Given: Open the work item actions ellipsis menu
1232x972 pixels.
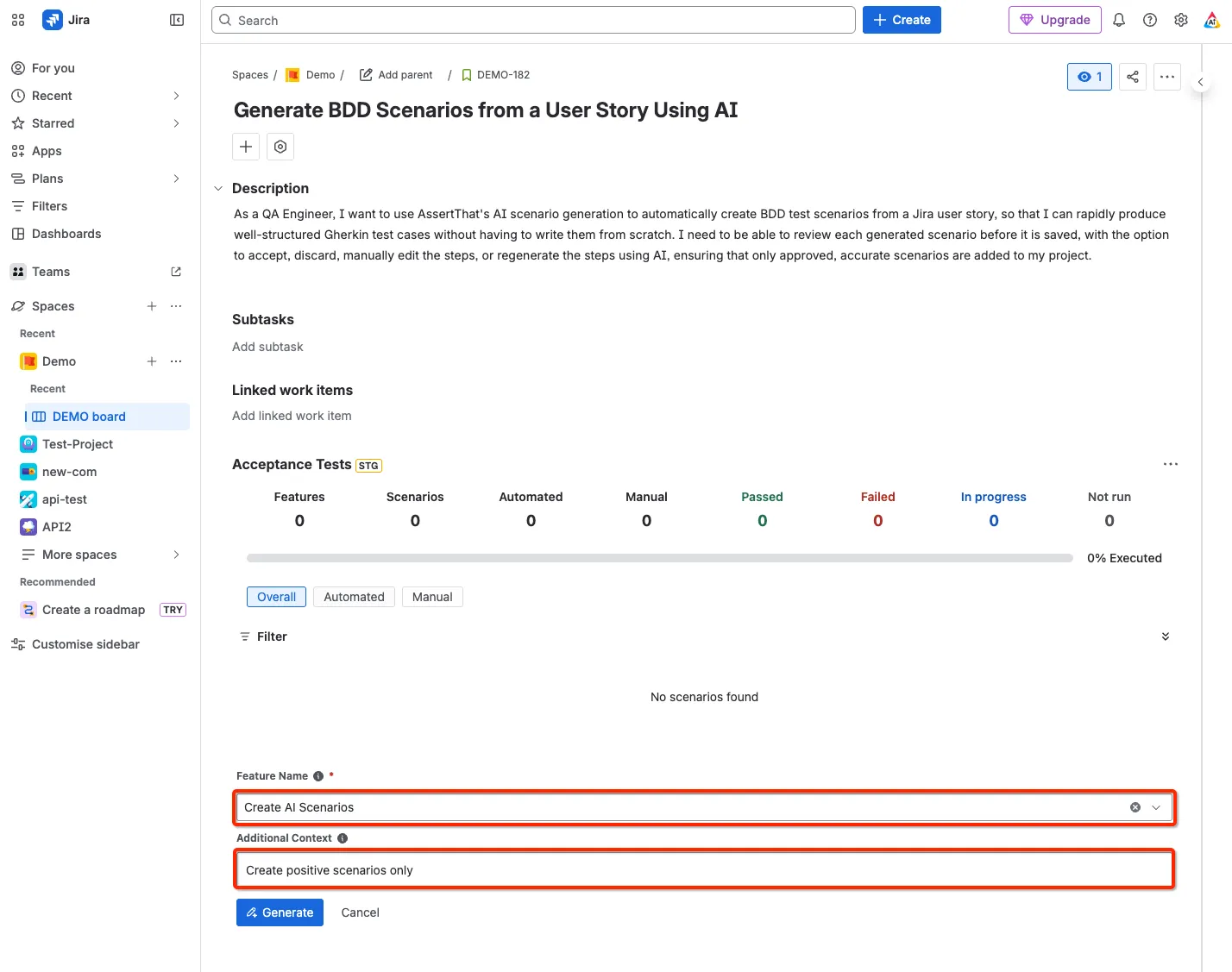Looking at the screenshot, I should (1167, 77).
